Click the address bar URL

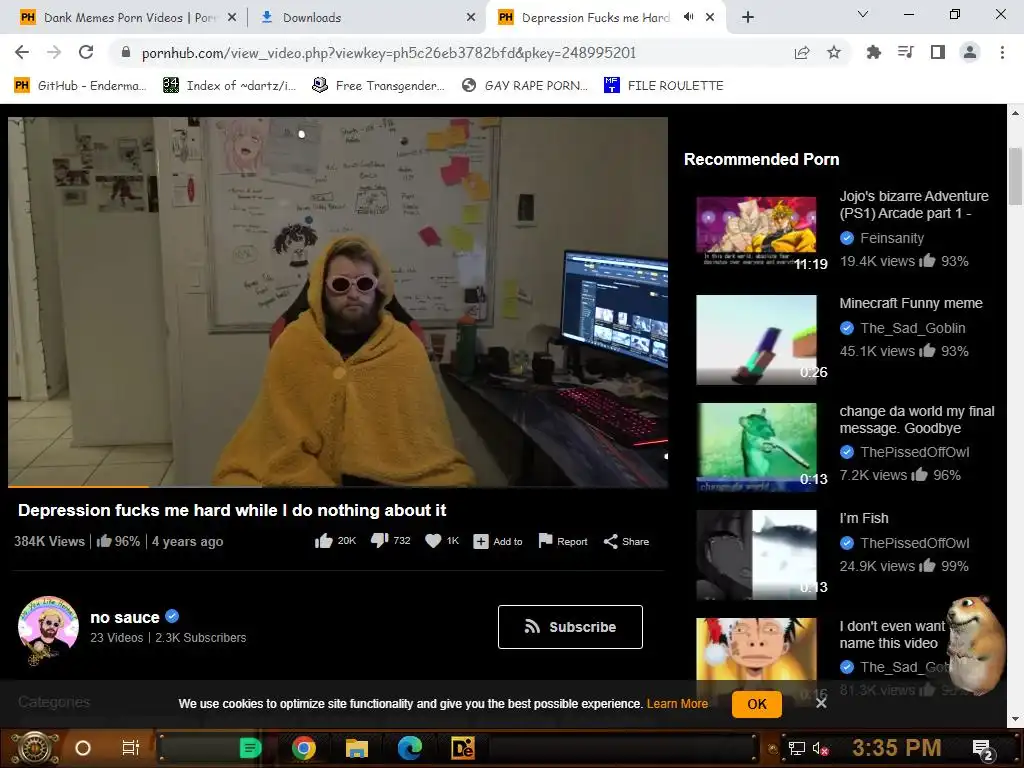(x=389, y=53)
